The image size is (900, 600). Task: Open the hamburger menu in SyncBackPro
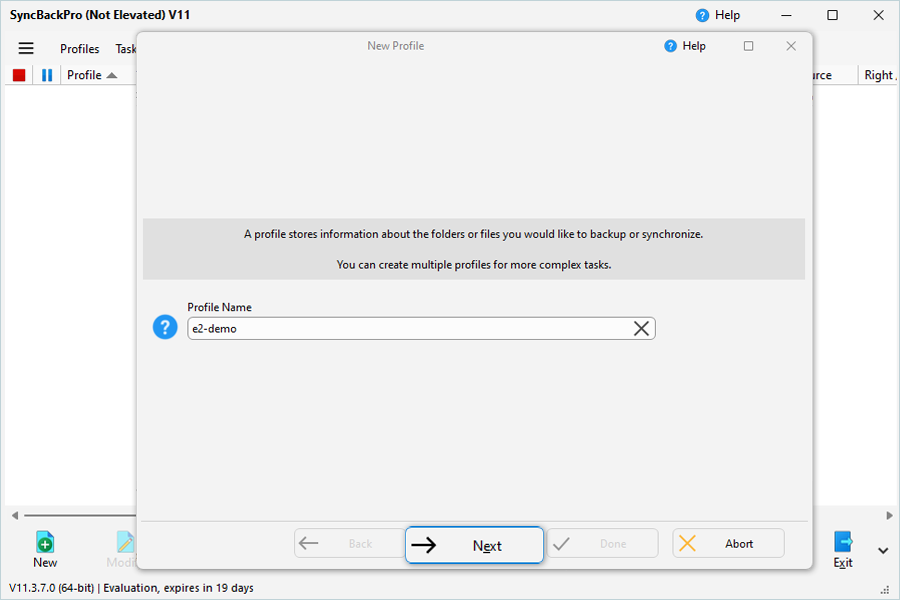coord(26,48)
